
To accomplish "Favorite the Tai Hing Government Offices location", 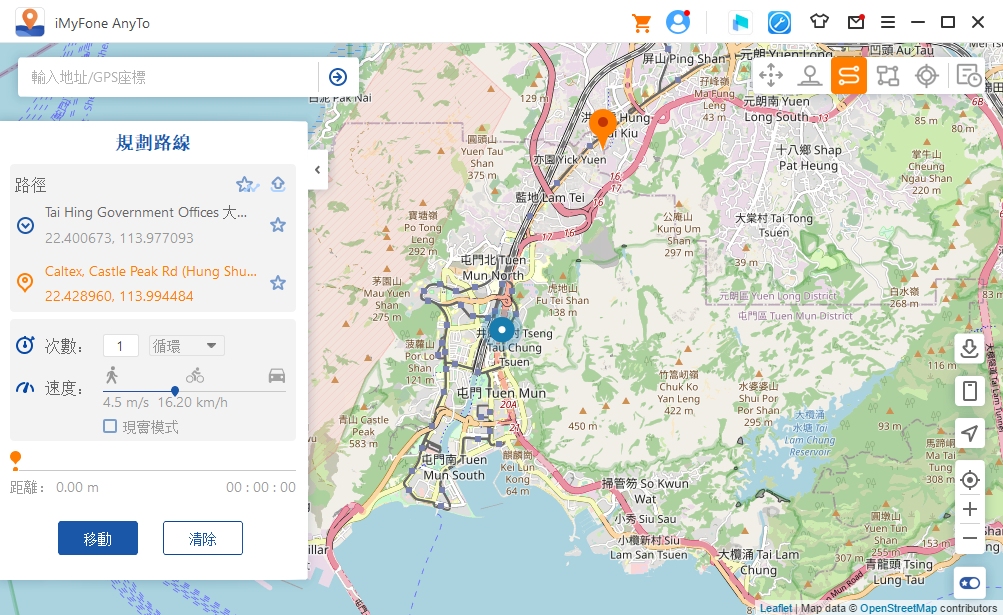I will 278,225.
